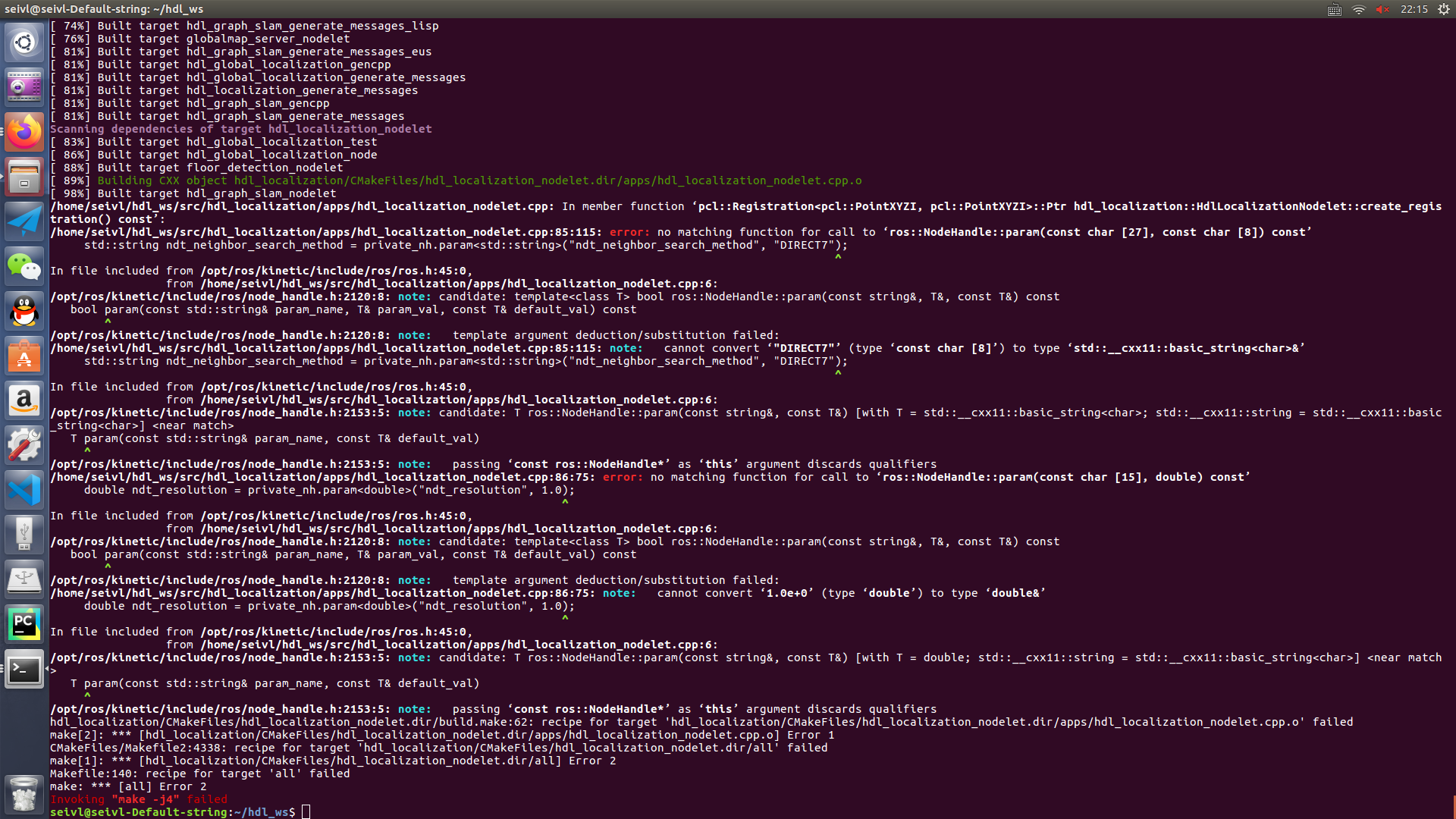Click the terminal prompt to place the cursor

[x=306, y=811]
